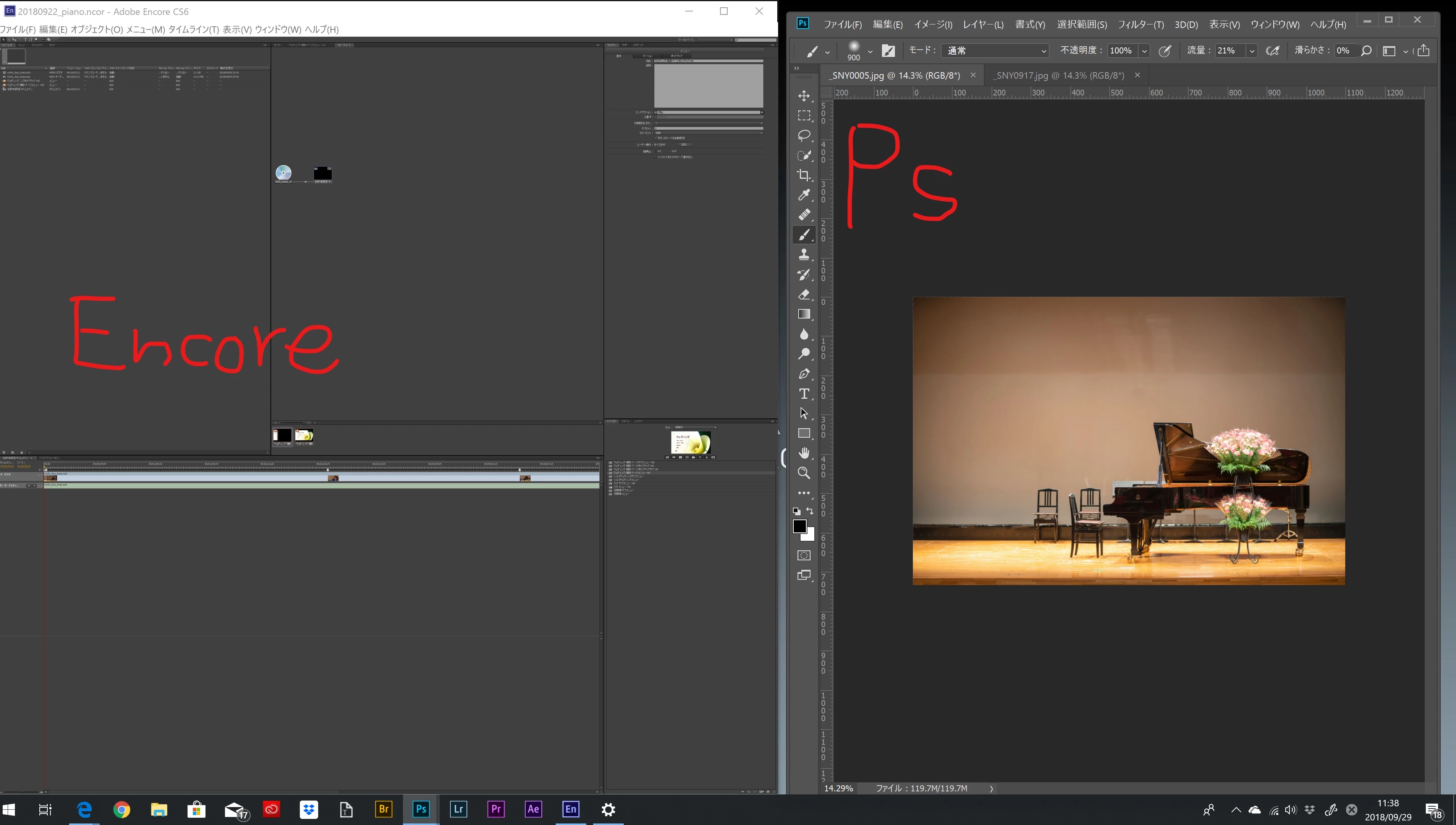Open the opacity 不透明度 slider dropdown
Viewport: 1456px width, 825px height.
[x=1144, y=51]
